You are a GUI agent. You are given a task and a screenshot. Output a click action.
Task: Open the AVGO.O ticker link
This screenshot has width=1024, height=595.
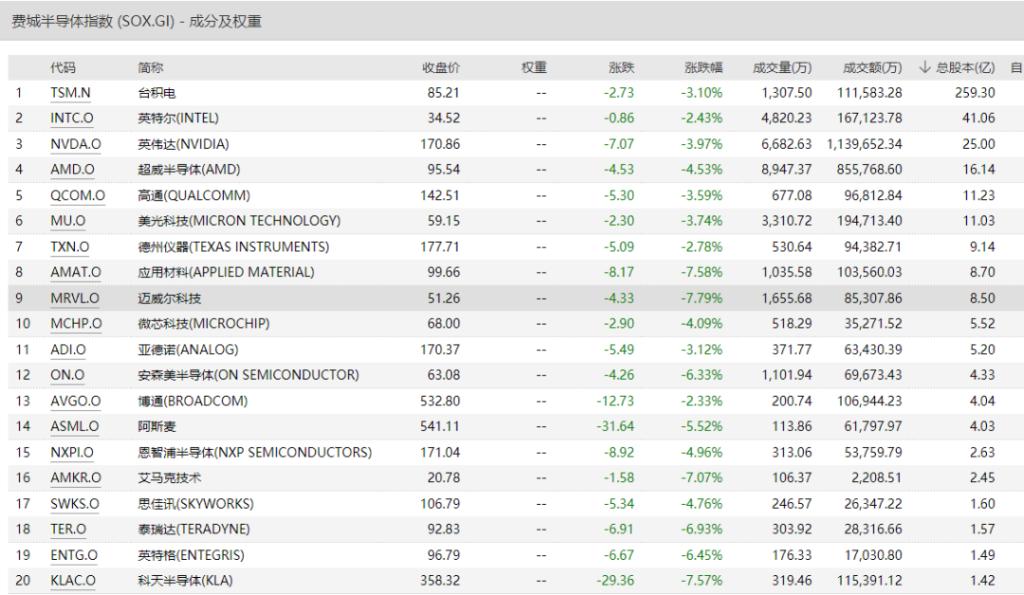pyautogui.click(x=76, y=401)
